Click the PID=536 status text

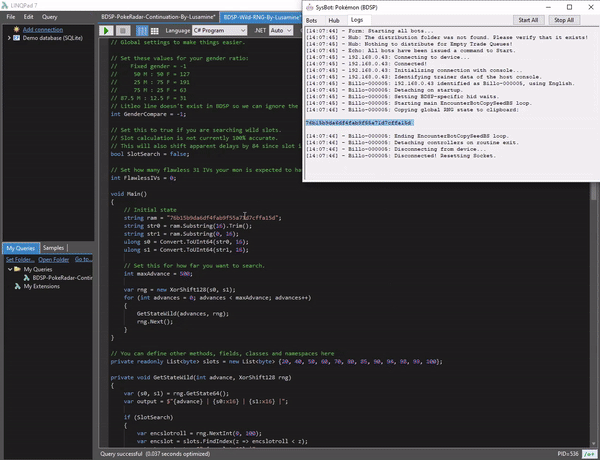pyautogui.click(x=568, y=454)
